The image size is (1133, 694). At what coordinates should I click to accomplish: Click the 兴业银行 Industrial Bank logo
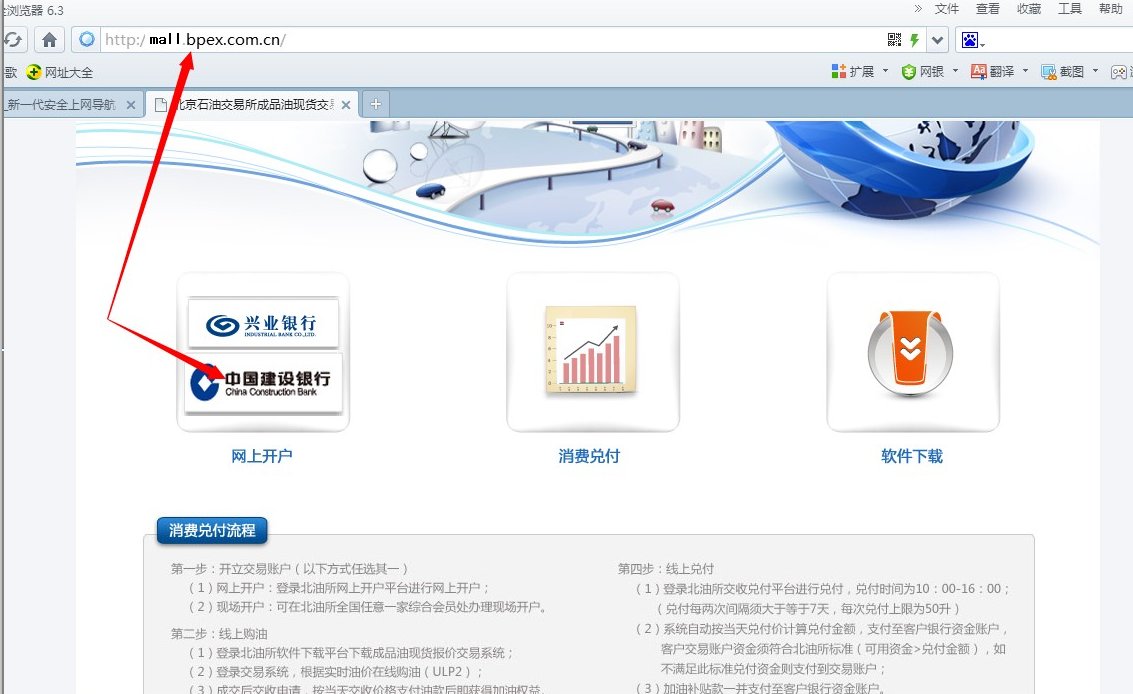263,324
